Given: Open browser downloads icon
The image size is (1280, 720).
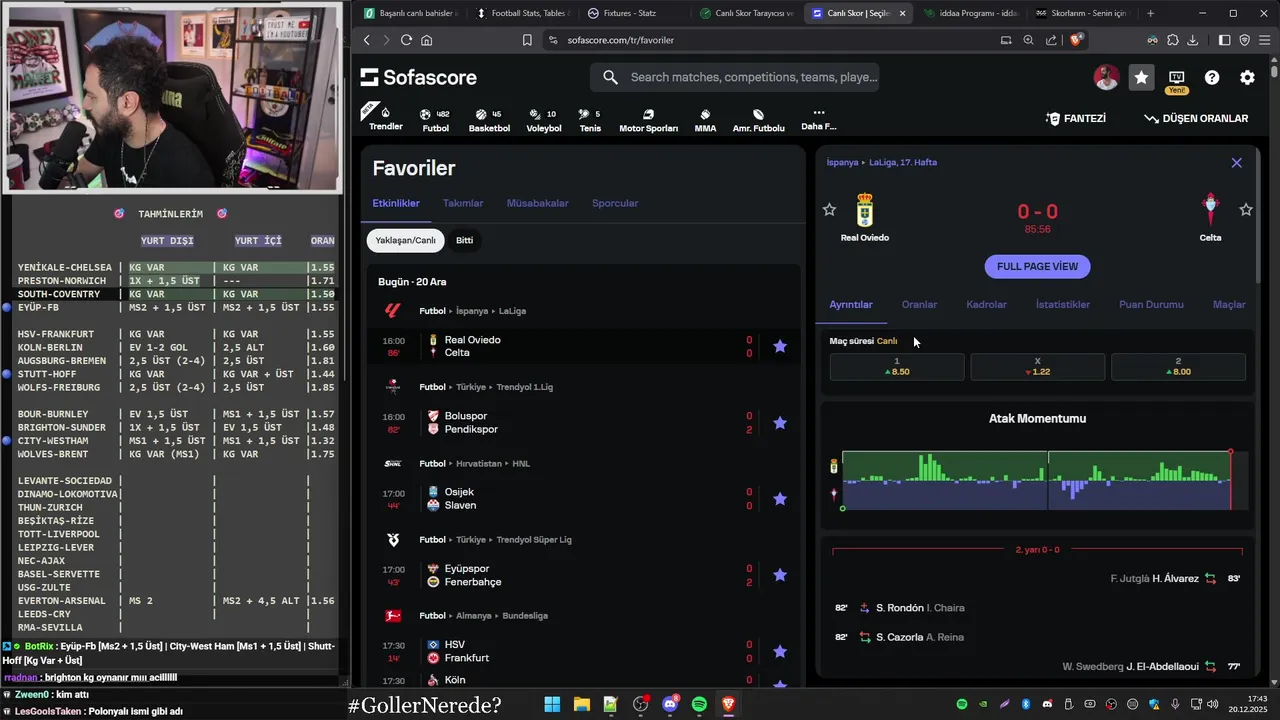Looking at the screenshot, I should pyautogui.click(x=1193, y=40).
